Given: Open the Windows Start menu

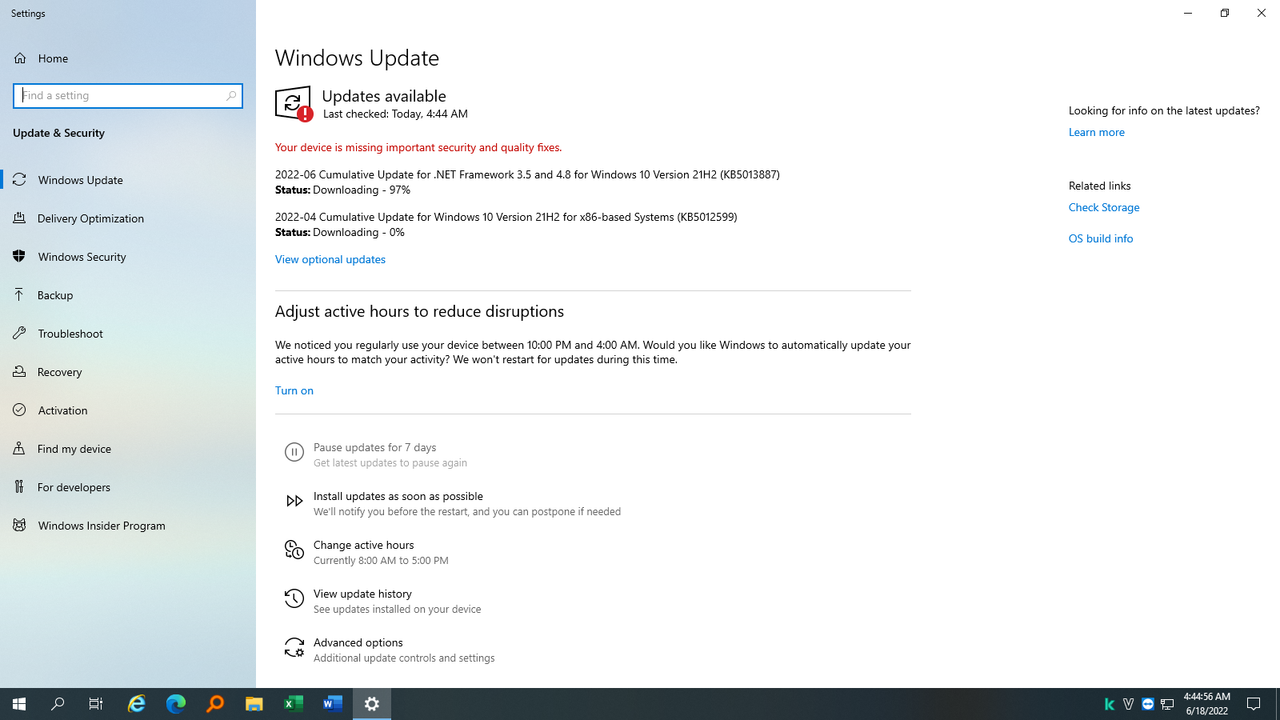Looking at the screenshot, I should pyautogui.click(x=19, y=704).
